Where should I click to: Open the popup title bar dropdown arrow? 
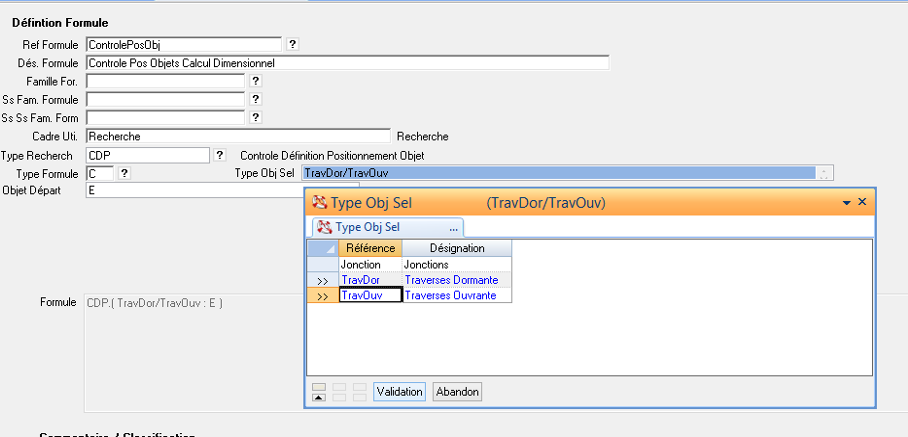tap(846, 202)
